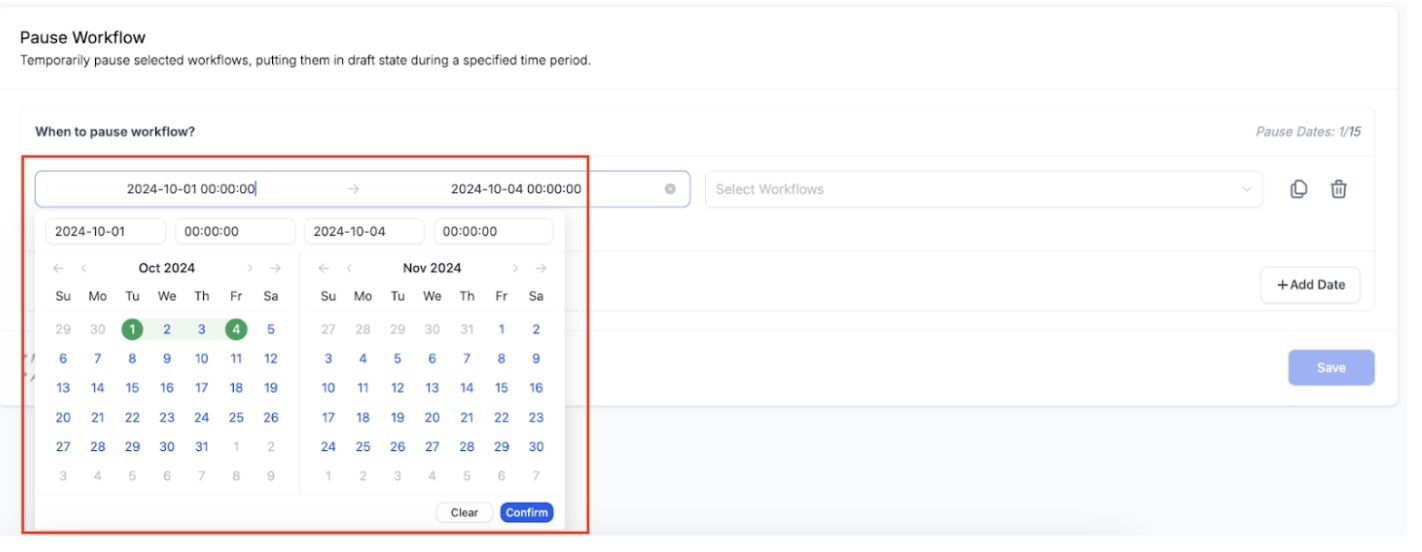The image size is (1422, 552).
Task: Click the Nov 2024 month header
Action: (432, 268)
